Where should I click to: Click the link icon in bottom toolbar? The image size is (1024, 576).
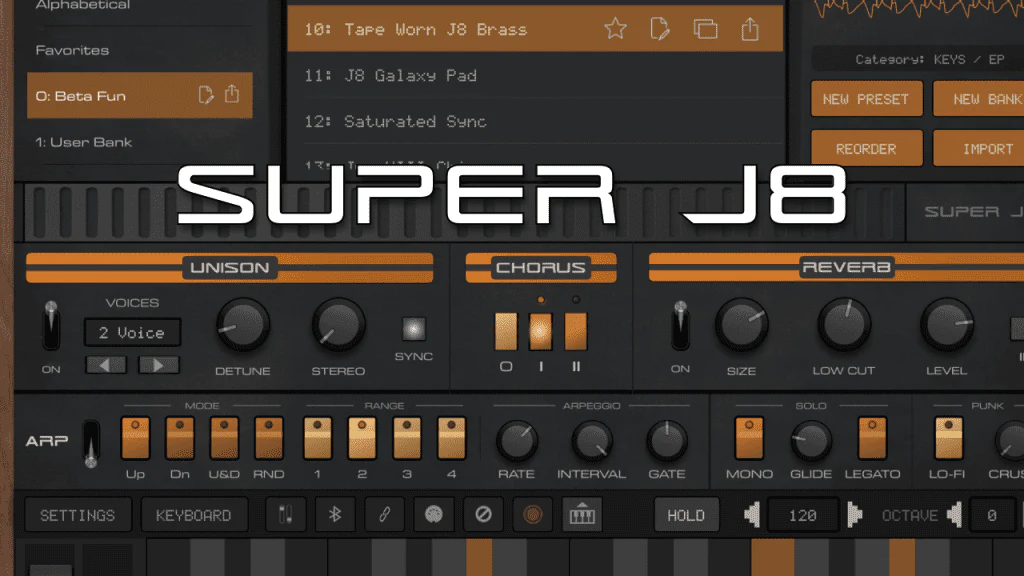385,515
